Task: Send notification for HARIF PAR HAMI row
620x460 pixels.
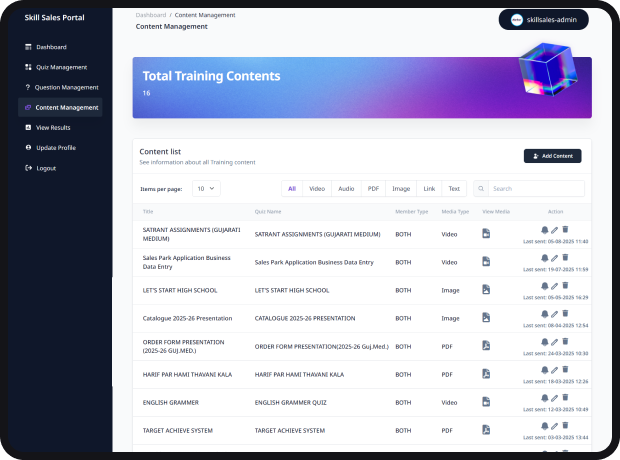Action: pyautogui.click(x=544, y=370)
